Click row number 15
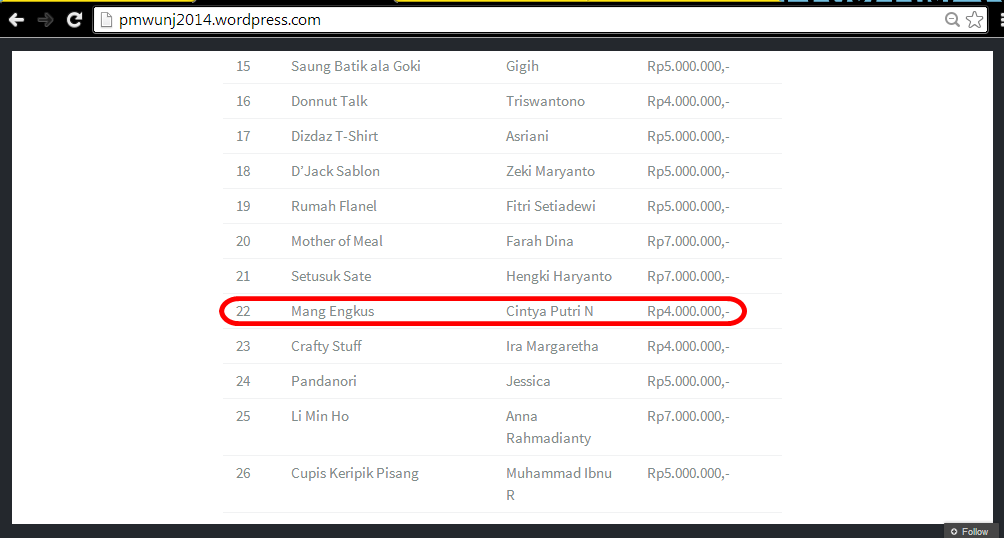Viewport: 1004px width, 538px height. click(x=243, y=66)
